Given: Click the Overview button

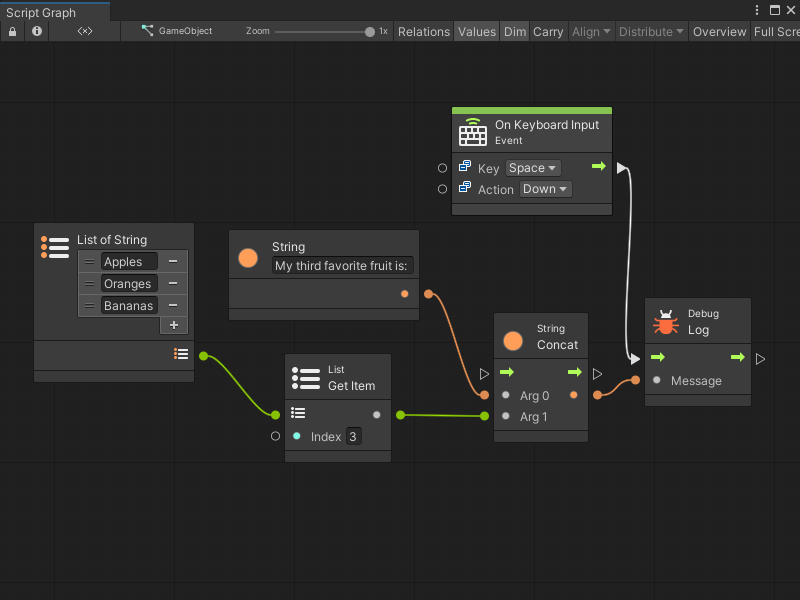Looking at the screenshot, I should (x=719, y=31).
